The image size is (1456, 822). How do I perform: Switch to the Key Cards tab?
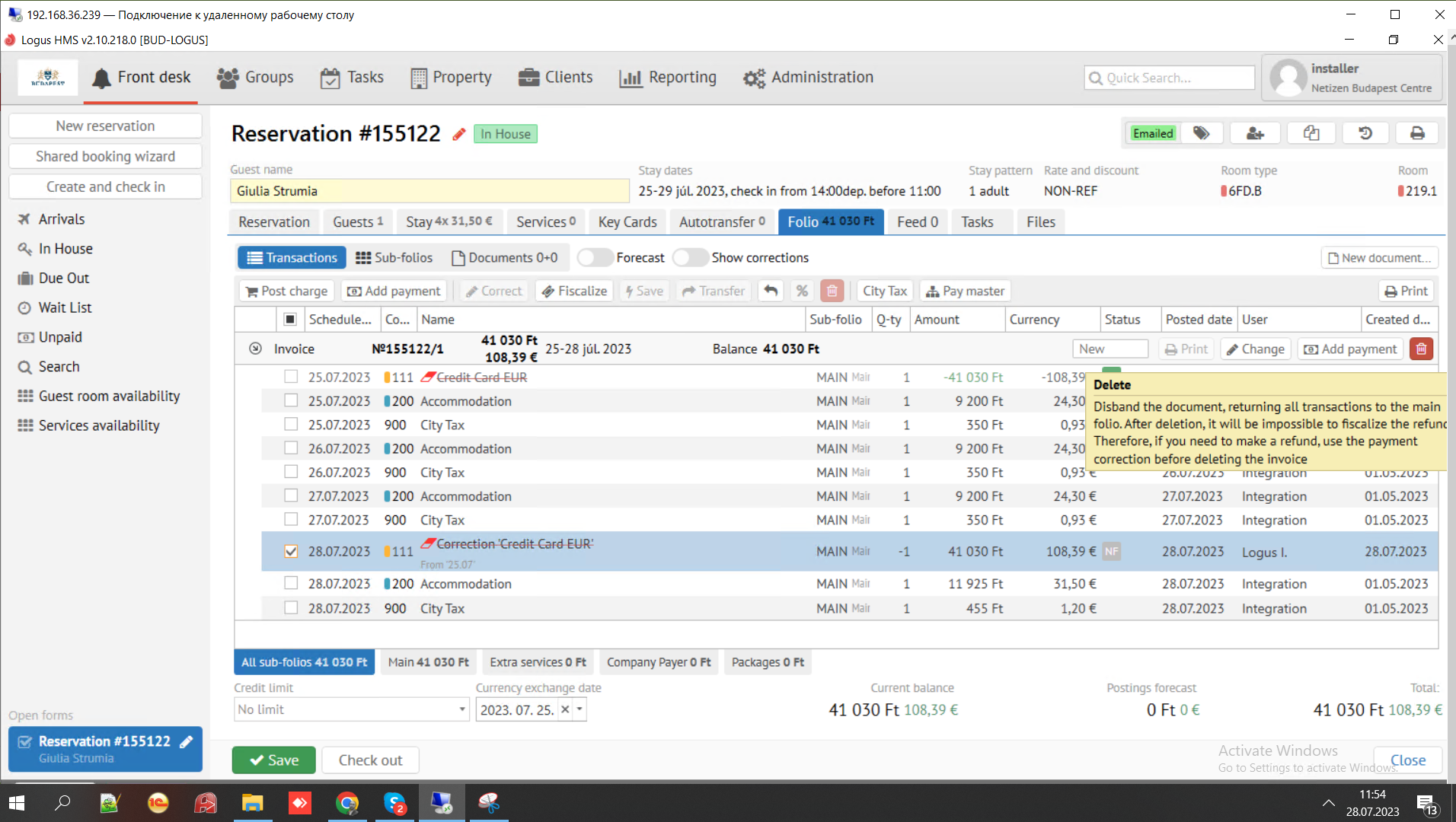click(x=627, y=222)
